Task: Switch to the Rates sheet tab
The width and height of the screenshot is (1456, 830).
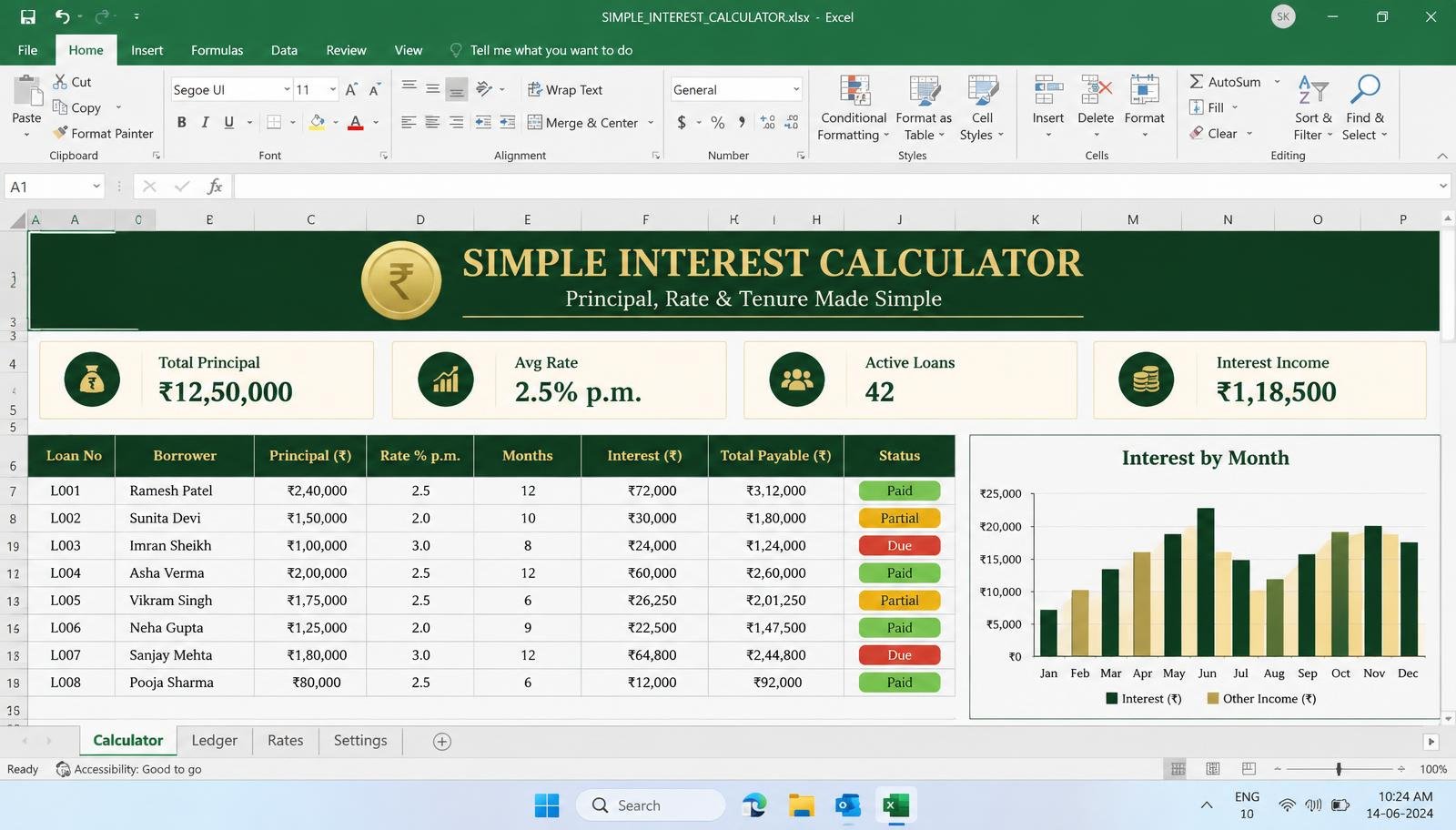Action: pyautogui.click(x=285, y=741)
